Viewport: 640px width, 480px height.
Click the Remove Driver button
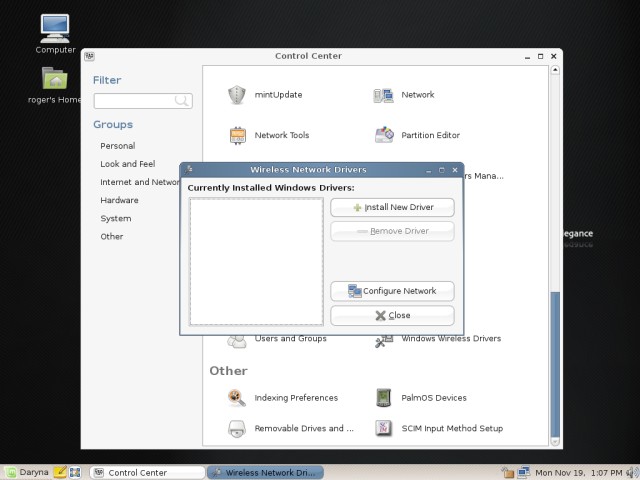pyautogui.click(x=392, y=231)
